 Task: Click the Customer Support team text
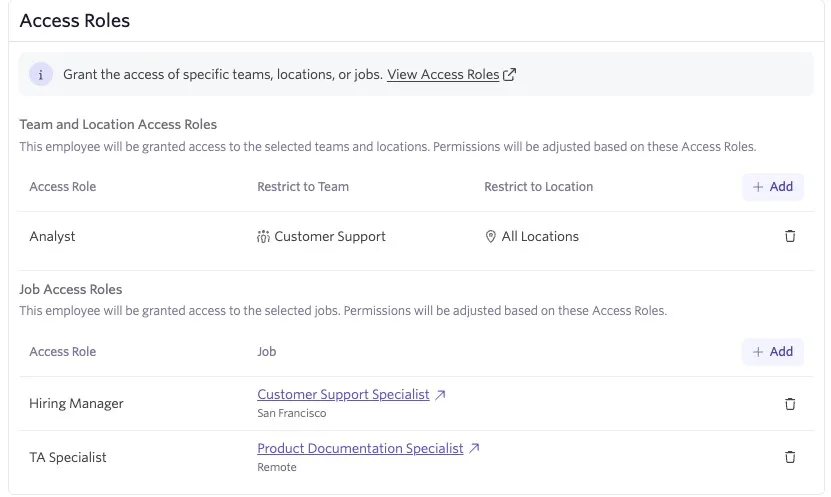click(x=330, y=236)
